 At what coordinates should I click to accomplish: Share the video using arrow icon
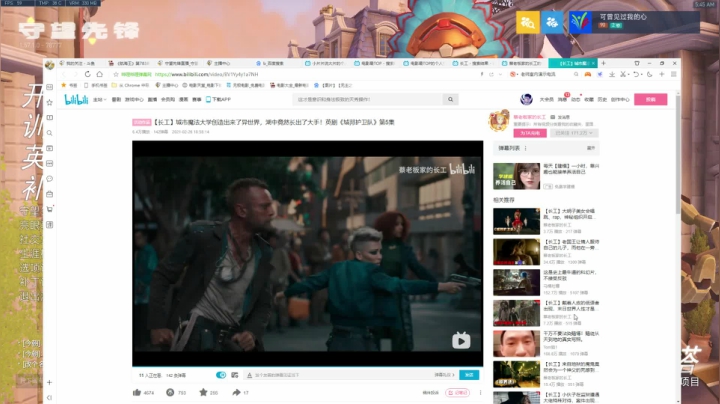236,393
